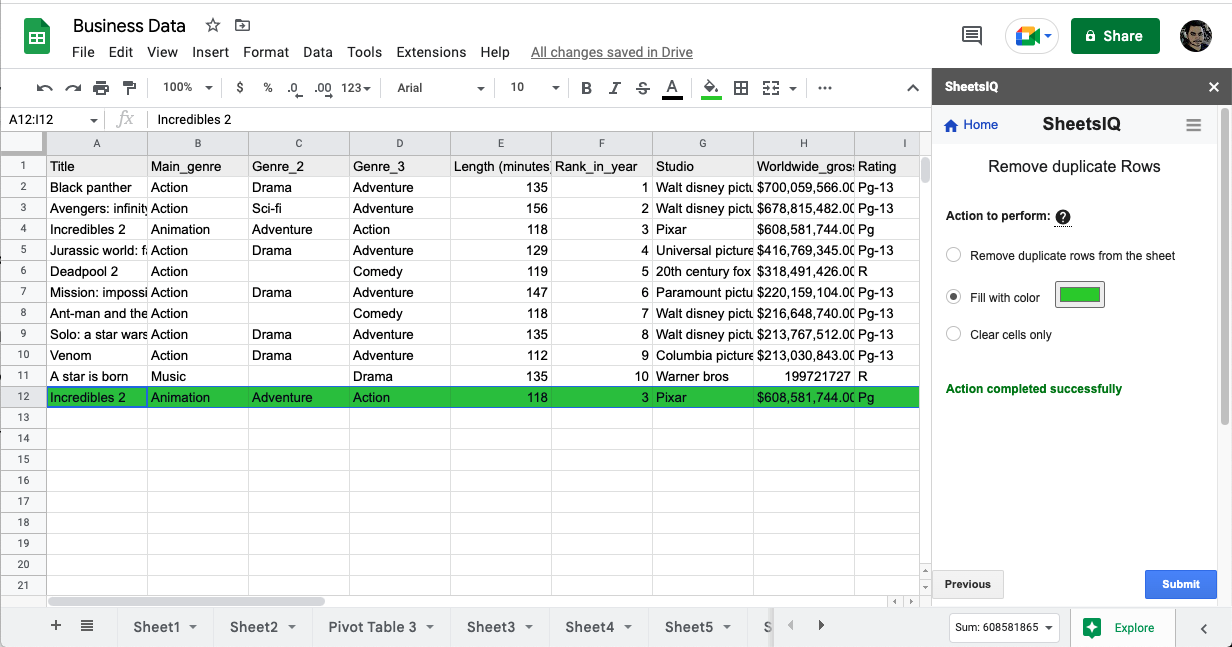The width and height of the screenshot is (1232, 647).
Task: Open the Format menu
Action: 266,52
